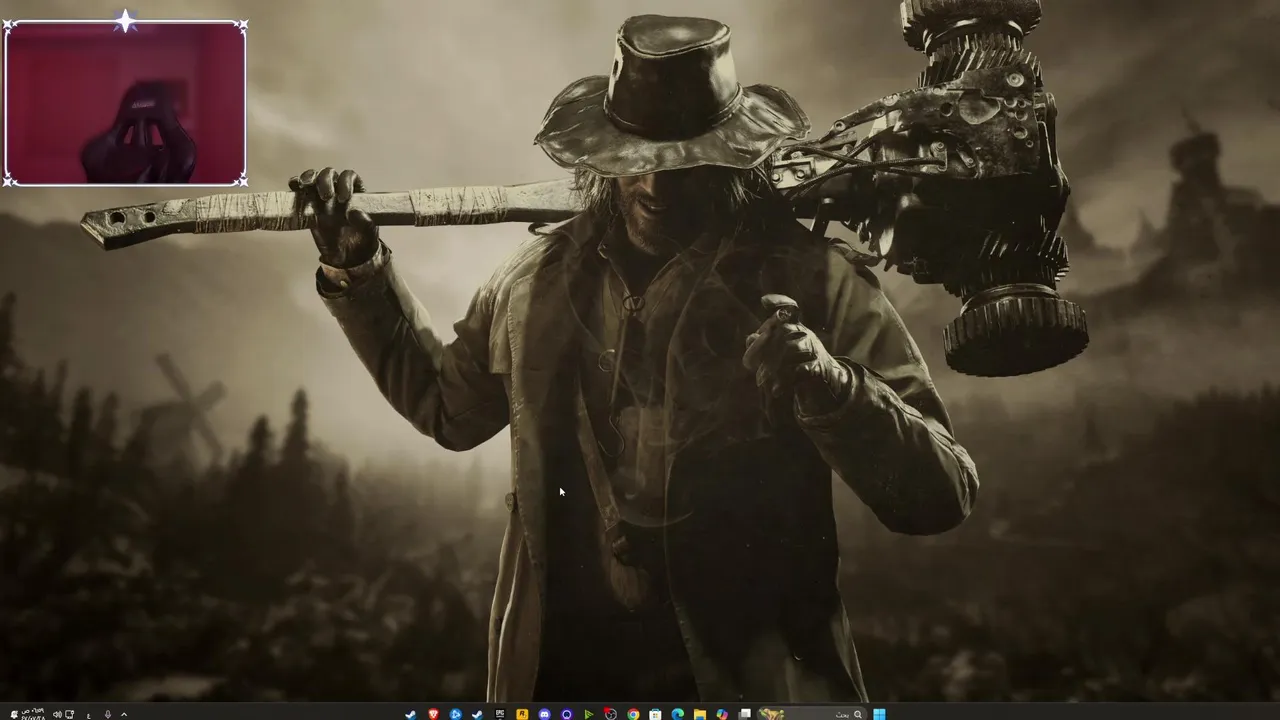Open the network icon in the system tray
1280x720 pixels.
click(69, 715)
